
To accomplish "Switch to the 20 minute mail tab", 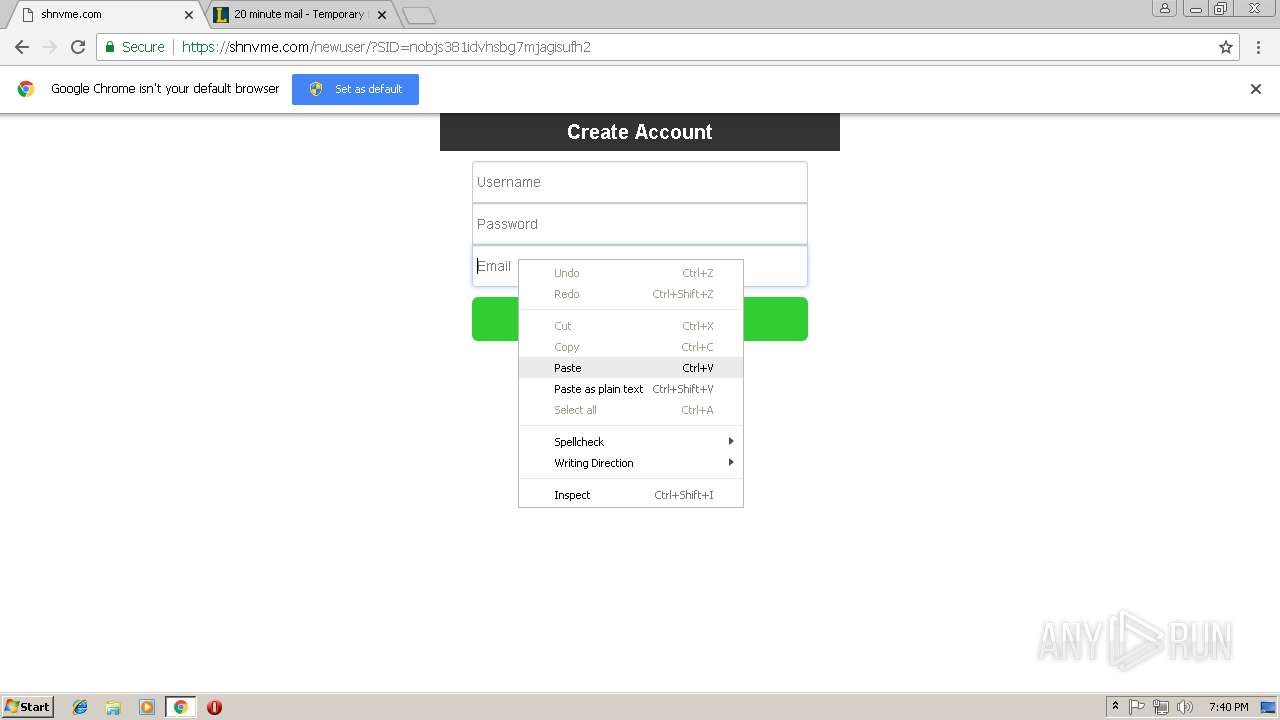I will (300, 15).
